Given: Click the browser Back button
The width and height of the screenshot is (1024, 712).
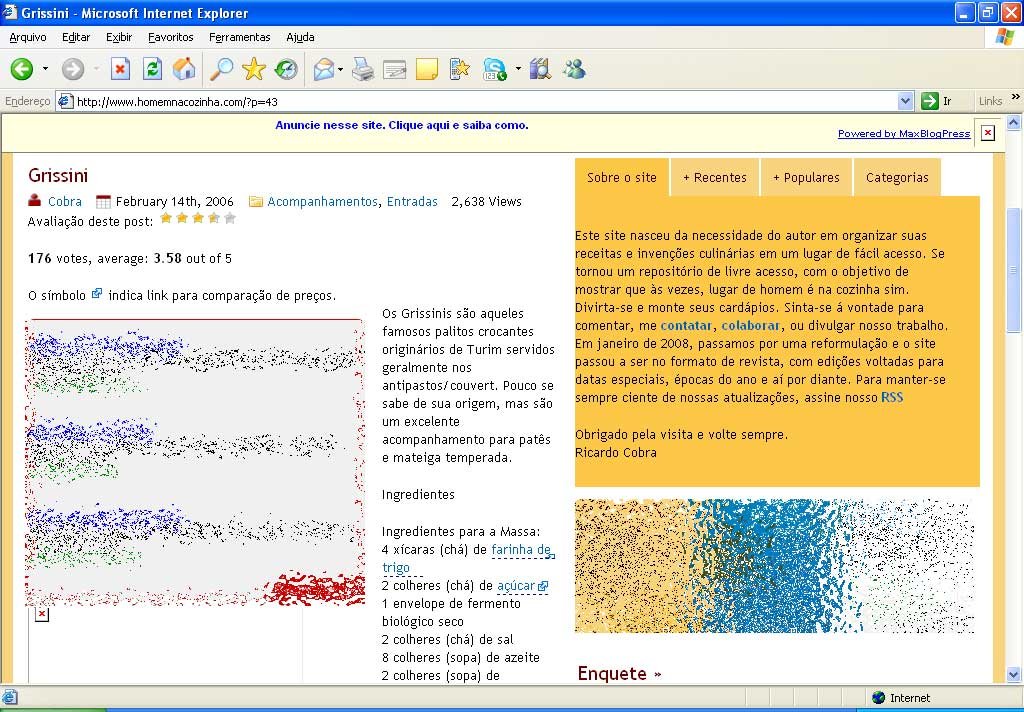Looking at the screenshot, I should click(22, 69).
